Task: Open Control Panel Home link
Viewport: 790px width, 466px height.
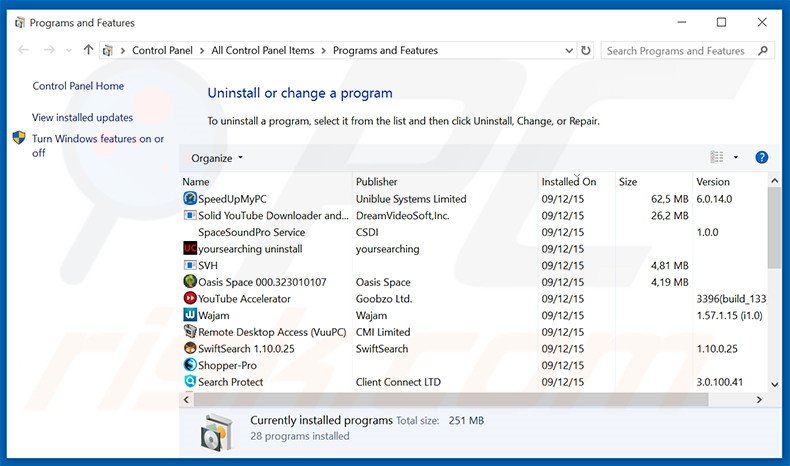Action: [78, 86]
